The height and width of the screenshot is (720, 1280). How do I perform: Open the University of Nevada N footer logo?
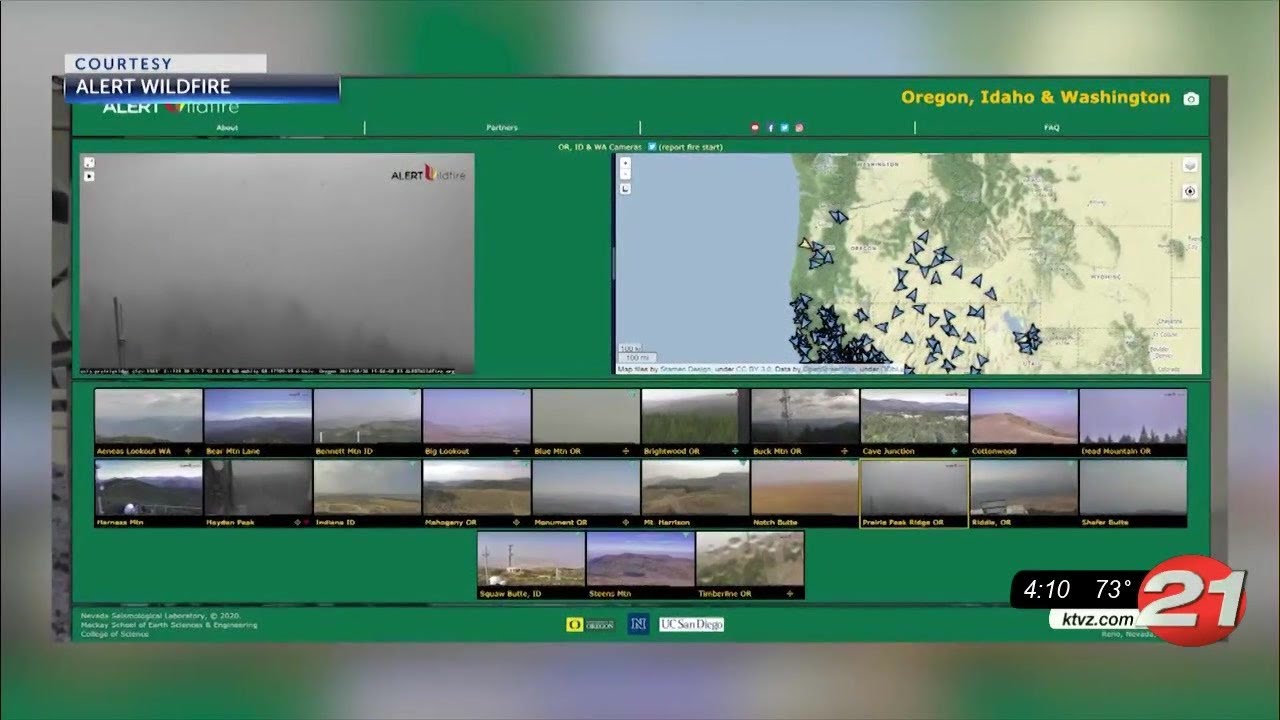[x=638, y=624]
